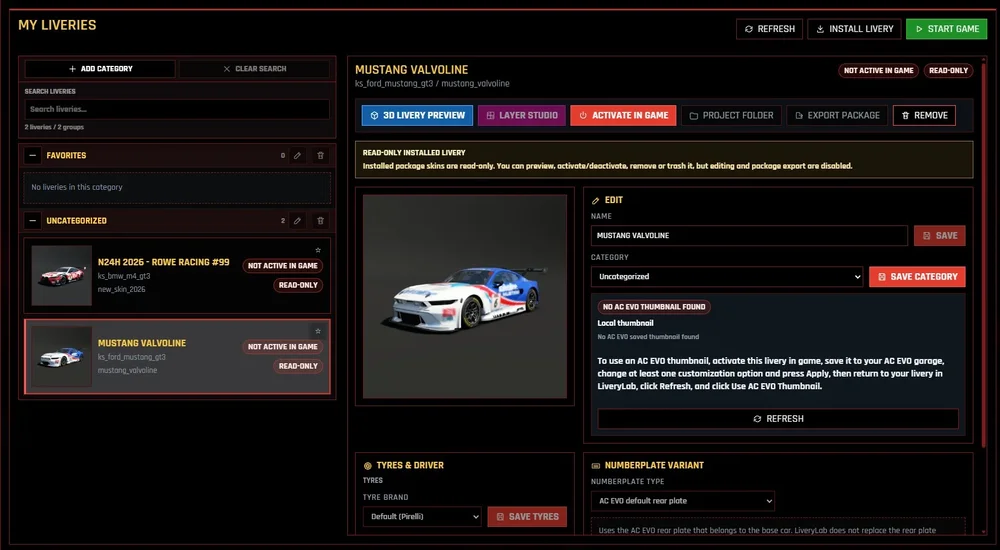Screen dimensions: 1000x550
Task: Open the Numberplate Type dropdown
Action: (x=682, y=501)
